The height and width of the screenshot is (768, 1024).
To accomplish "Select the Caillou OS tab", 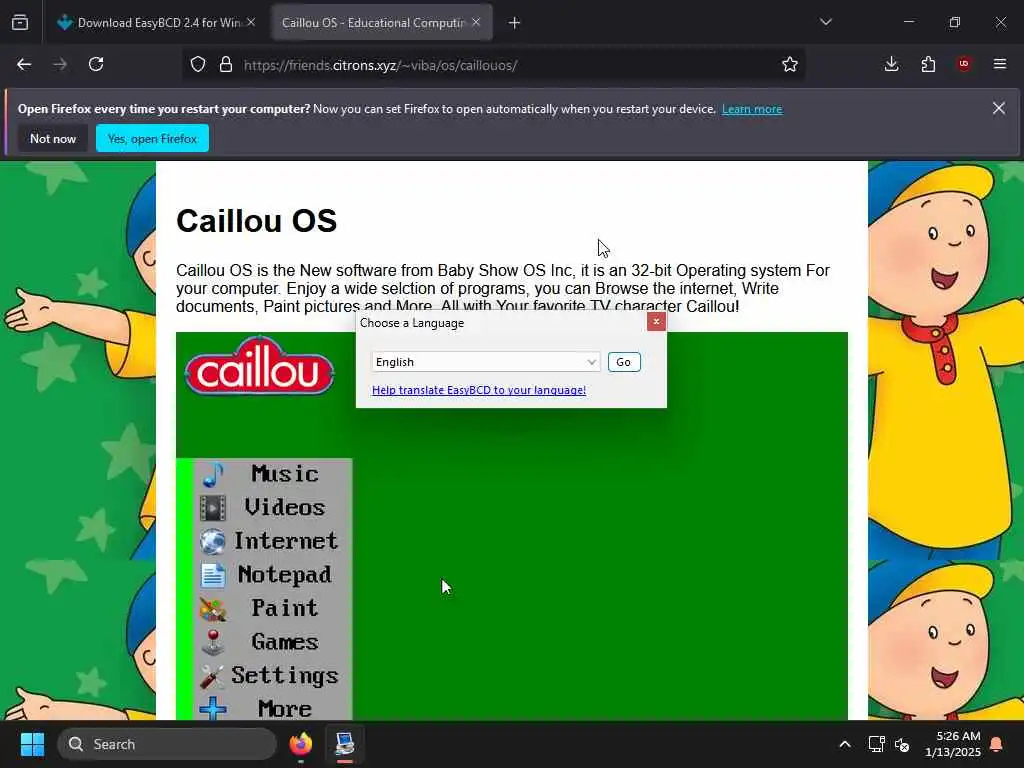I will 373,23.
